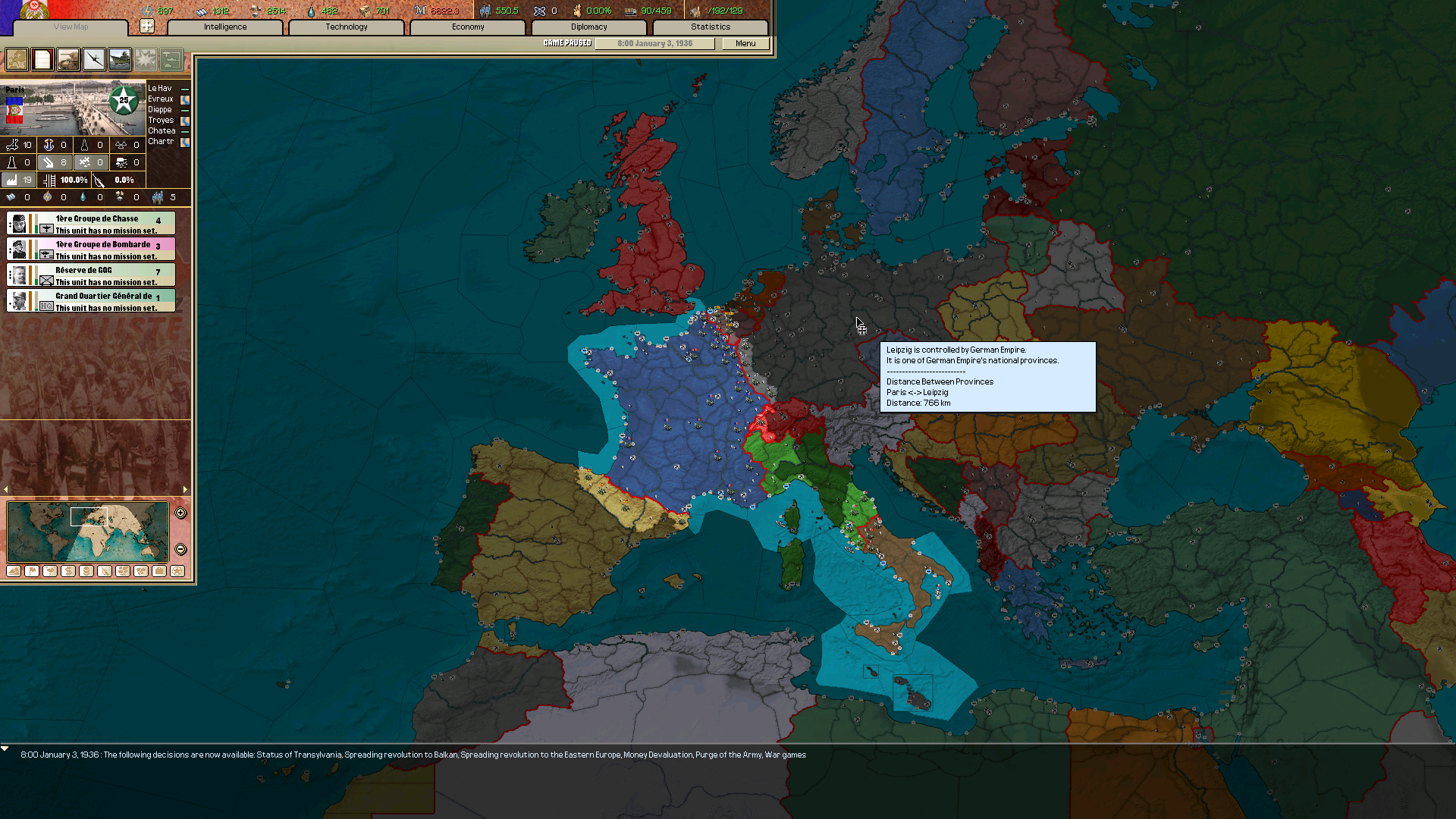Go to the Economy tab
The height and width of the screenshot is (819, 1456).
tap(468, 27)
